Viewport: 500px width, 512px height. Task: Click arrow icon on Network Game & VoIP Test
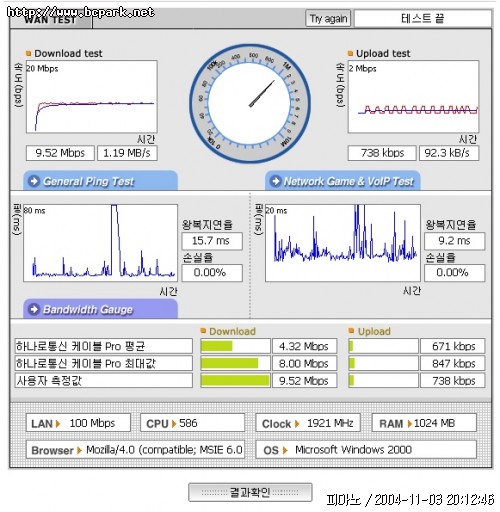[x=276, y=181]
